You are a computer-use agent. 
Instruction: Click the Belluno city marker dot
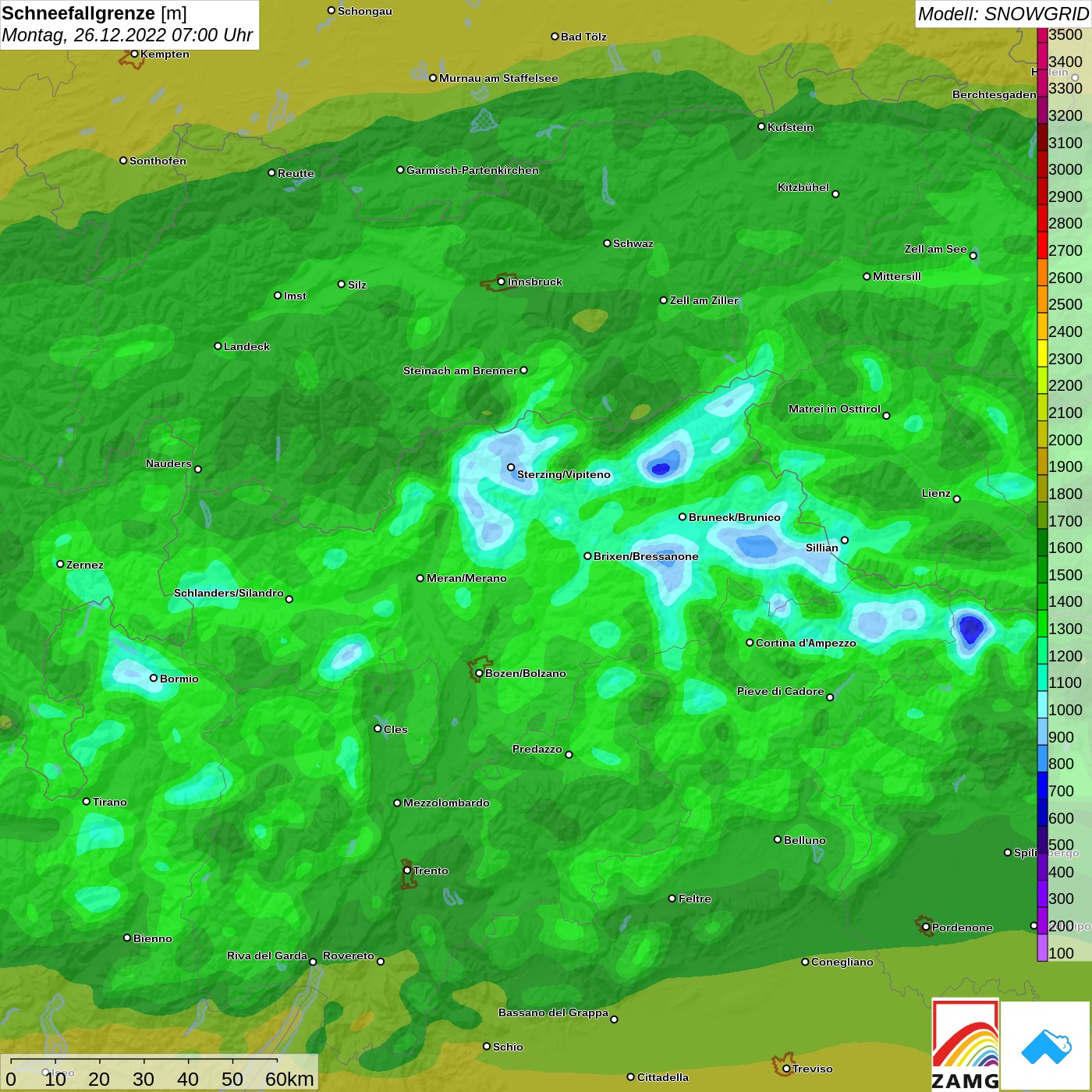(x=778, y=839)
